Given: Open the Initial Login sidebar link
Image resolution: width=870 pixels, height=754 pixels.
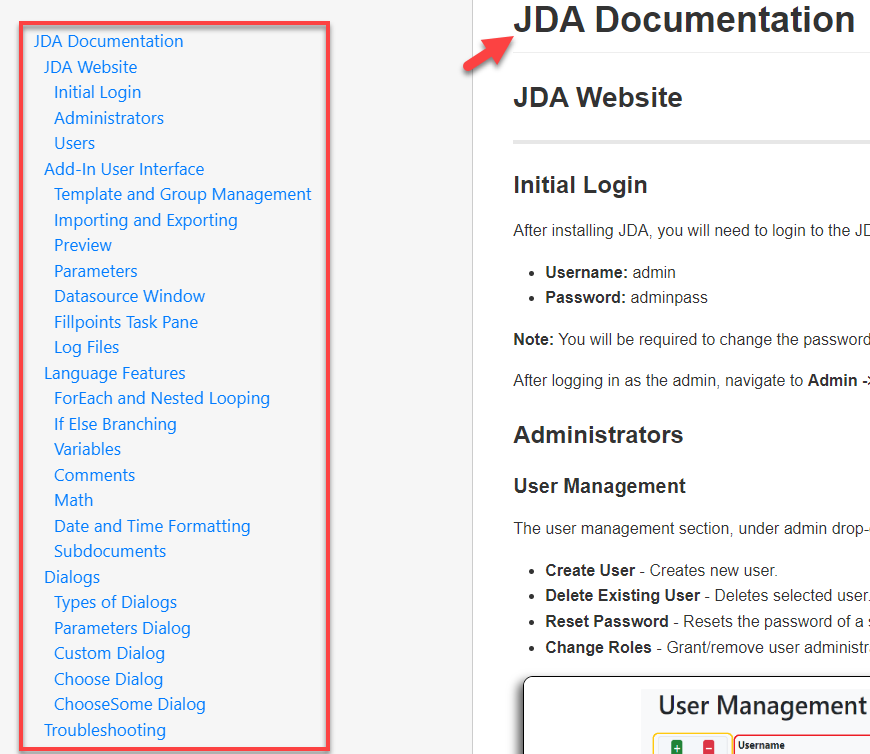Looking at the screenshot, I should pyautogui.click(x=97, y=91).
